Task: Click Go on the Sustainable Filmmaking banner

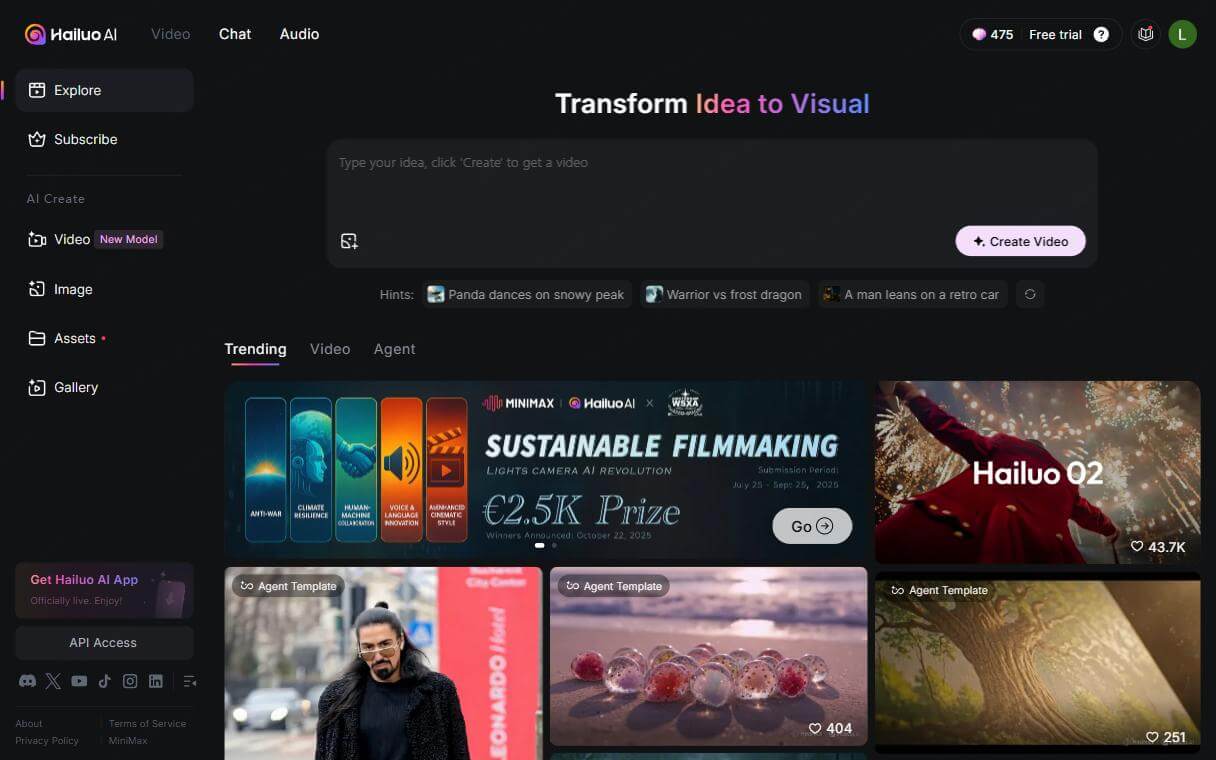Action: click(x=811, y=525)
